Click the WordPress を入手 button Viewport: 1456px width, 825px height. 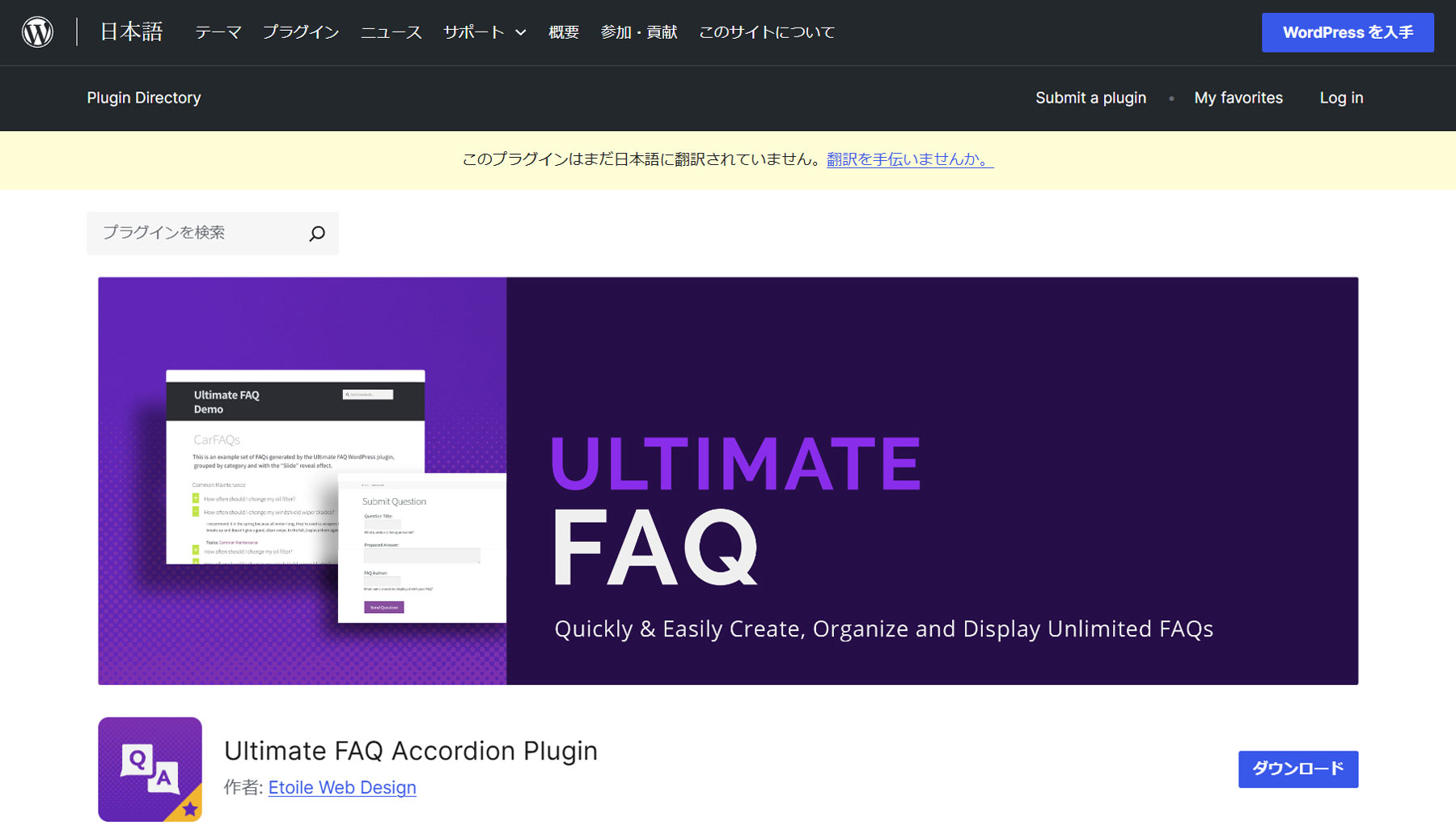click(x=1348, y=32)
